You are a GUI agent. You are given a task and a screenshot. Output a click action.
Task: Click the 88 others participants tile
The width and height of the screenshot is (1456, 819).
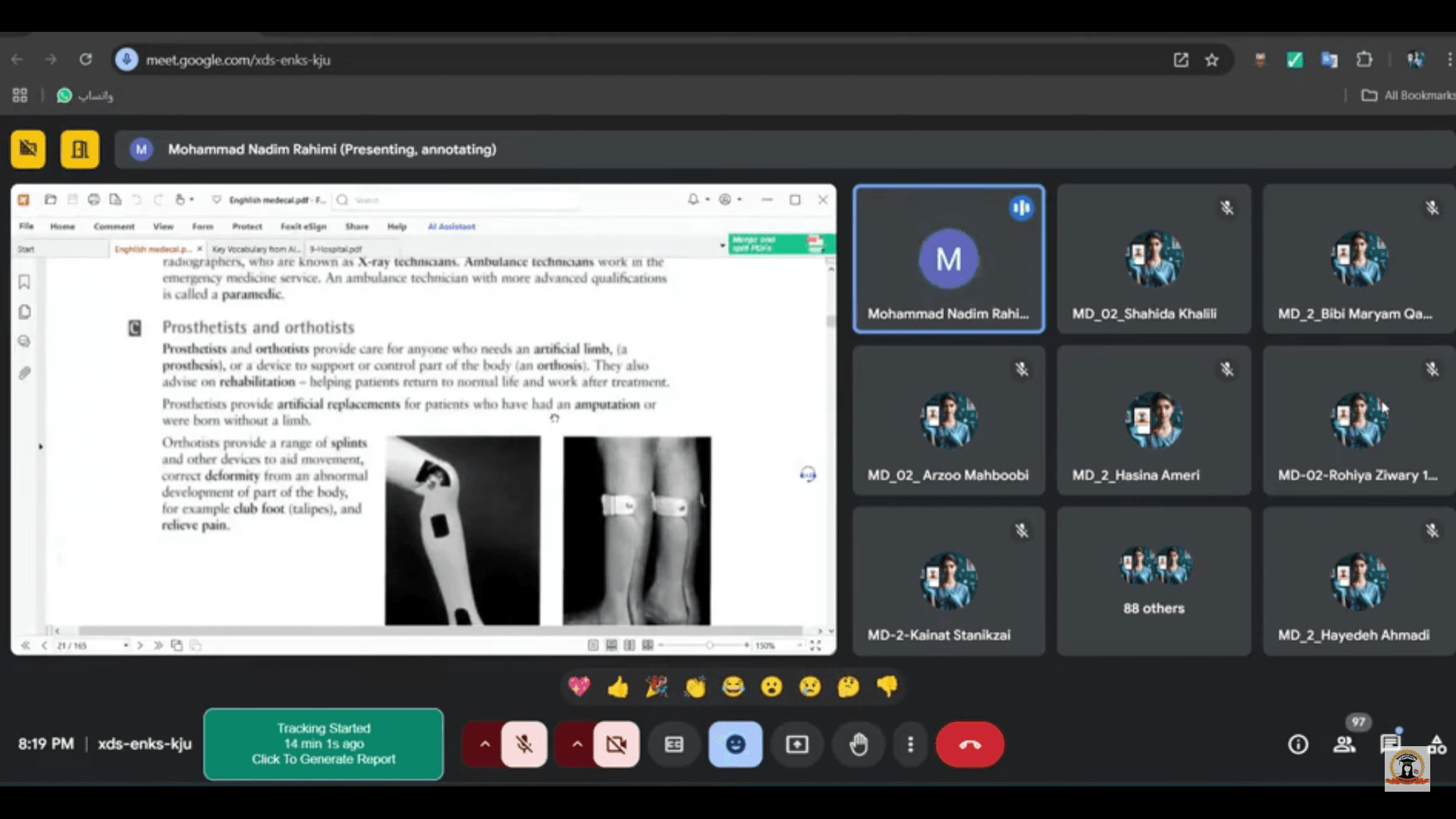point(1153,581)
